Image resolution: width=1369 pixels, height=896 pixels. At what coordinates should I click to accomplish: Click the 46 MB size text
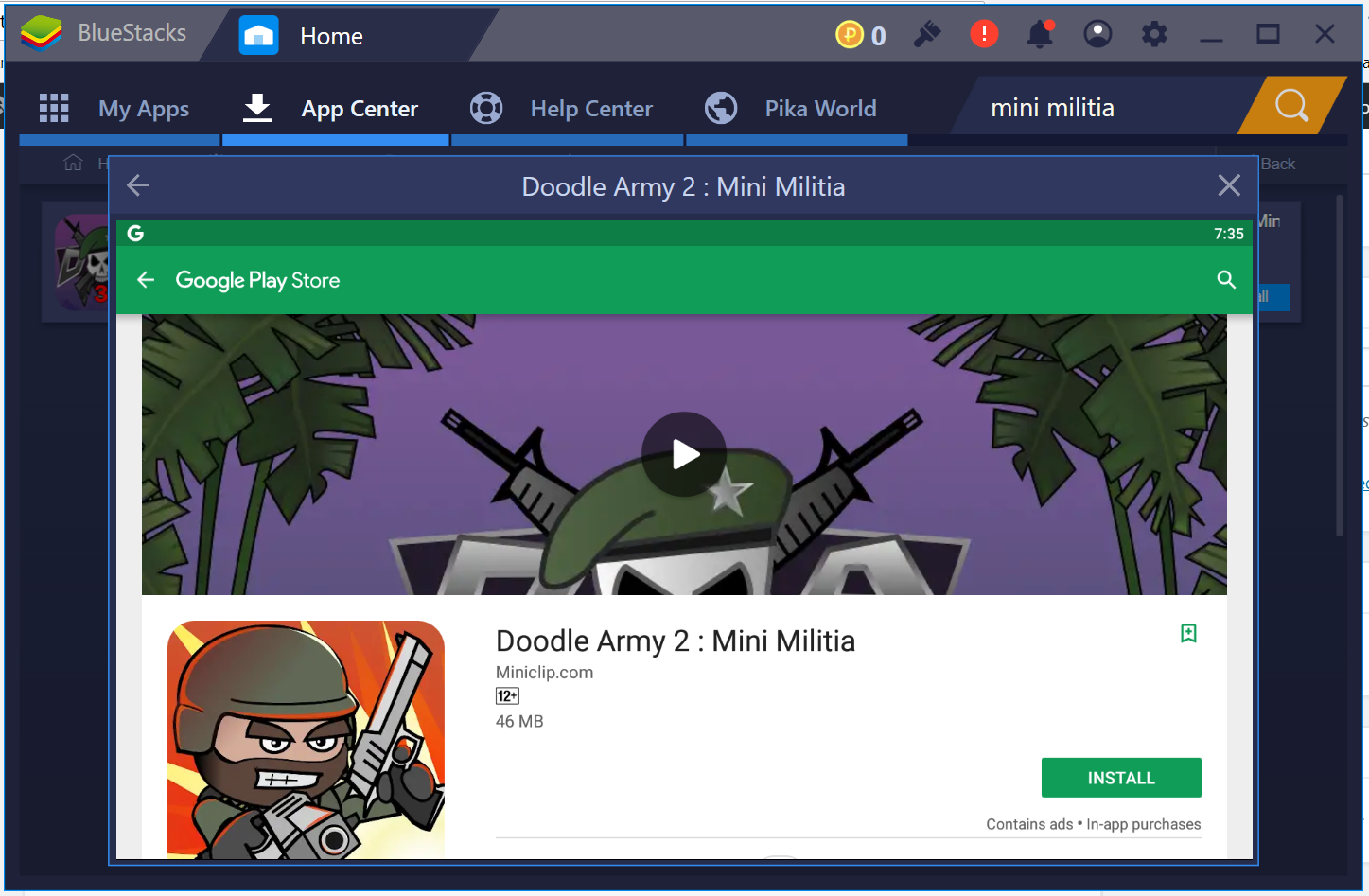click(x=519, y=722)
